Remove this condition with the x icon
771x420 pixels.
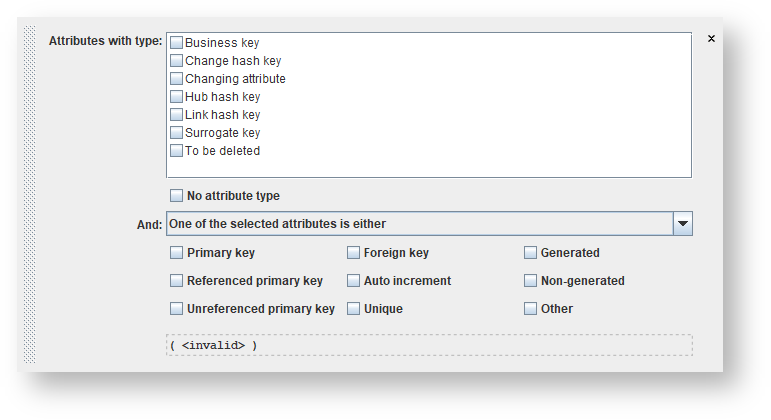tap(711, 39)
